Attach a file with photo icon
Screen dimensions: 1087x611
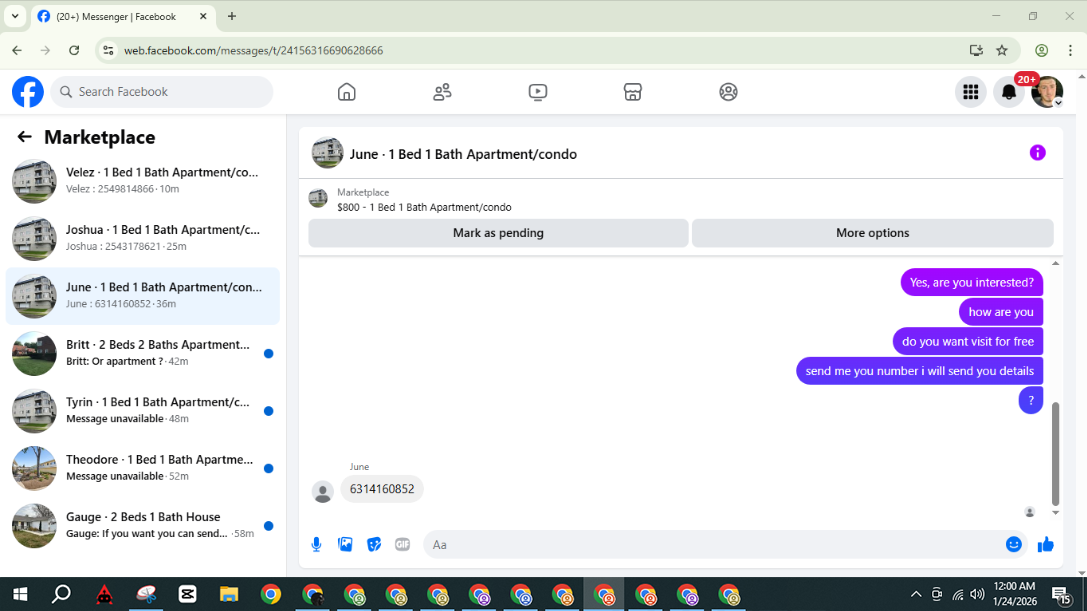[345, 544]
